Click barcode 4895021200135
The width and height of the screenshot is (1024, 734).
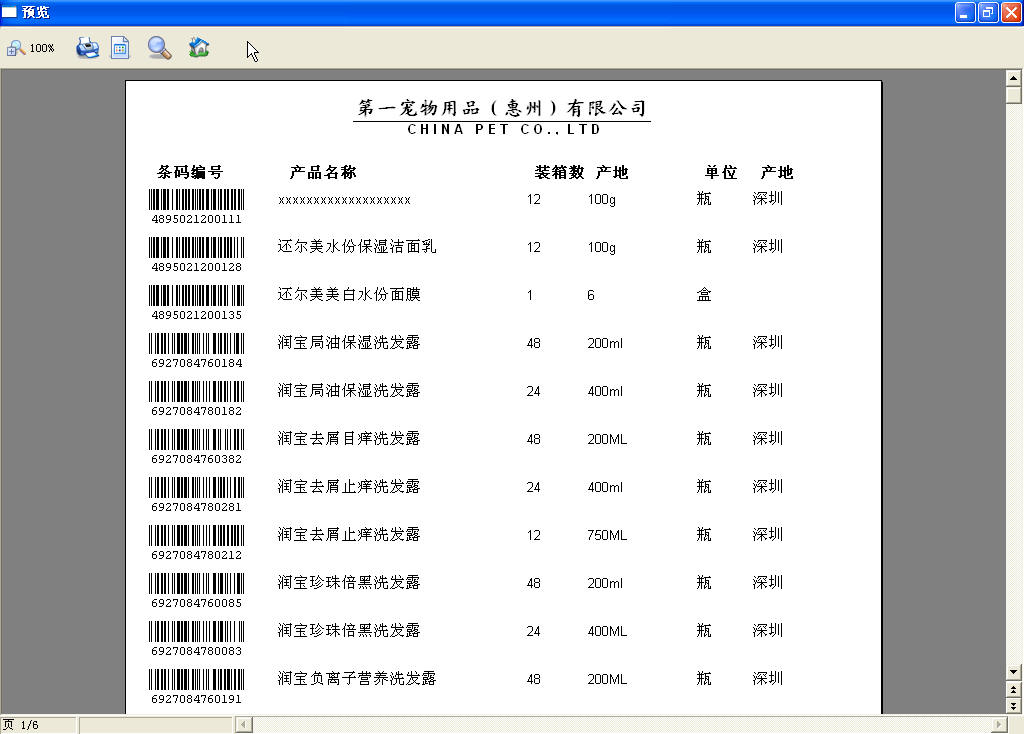point(197,302)
